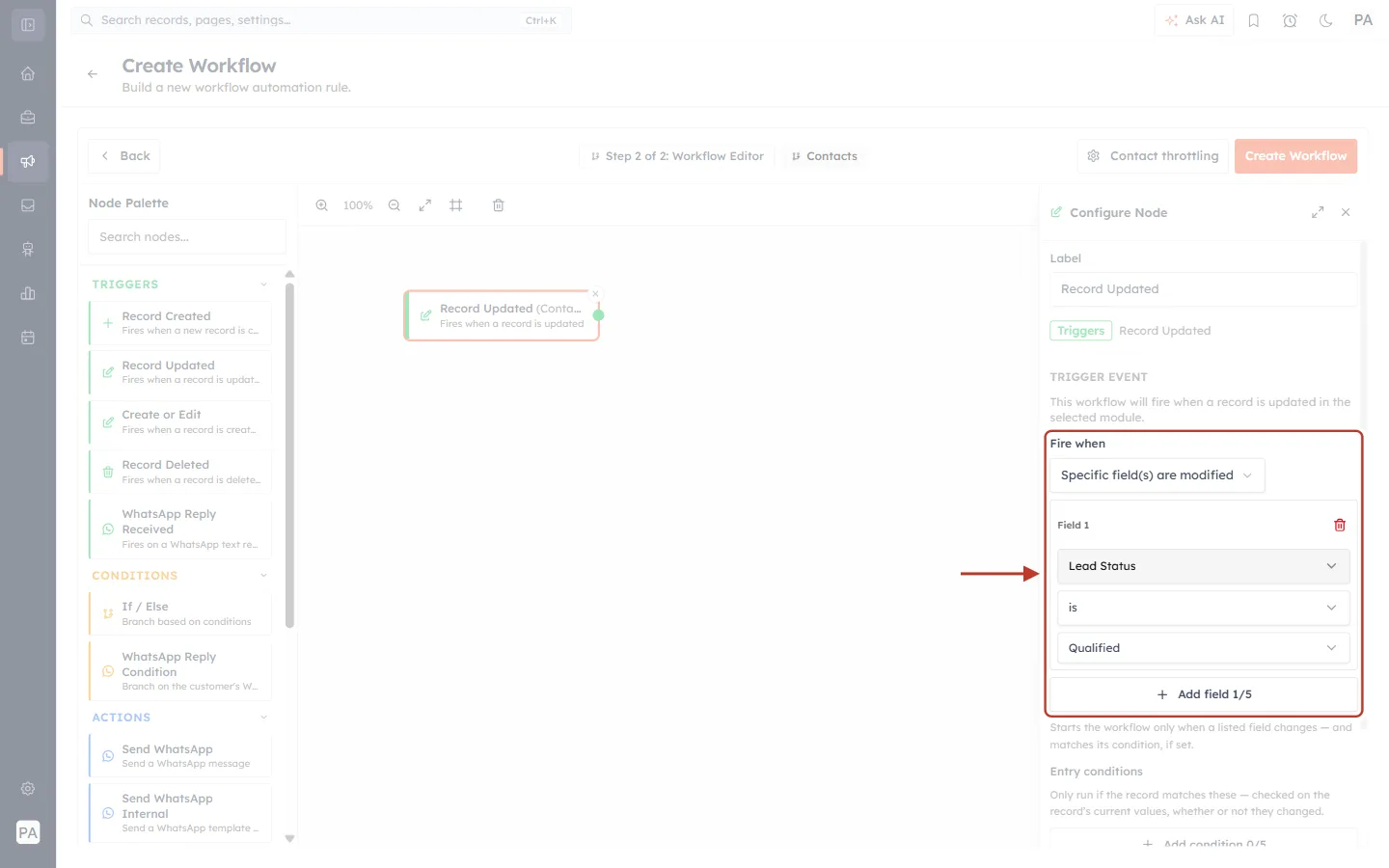
Task: Collapse the TRIGGERS section
Action: pyautogui.click(x=263, y=285)
